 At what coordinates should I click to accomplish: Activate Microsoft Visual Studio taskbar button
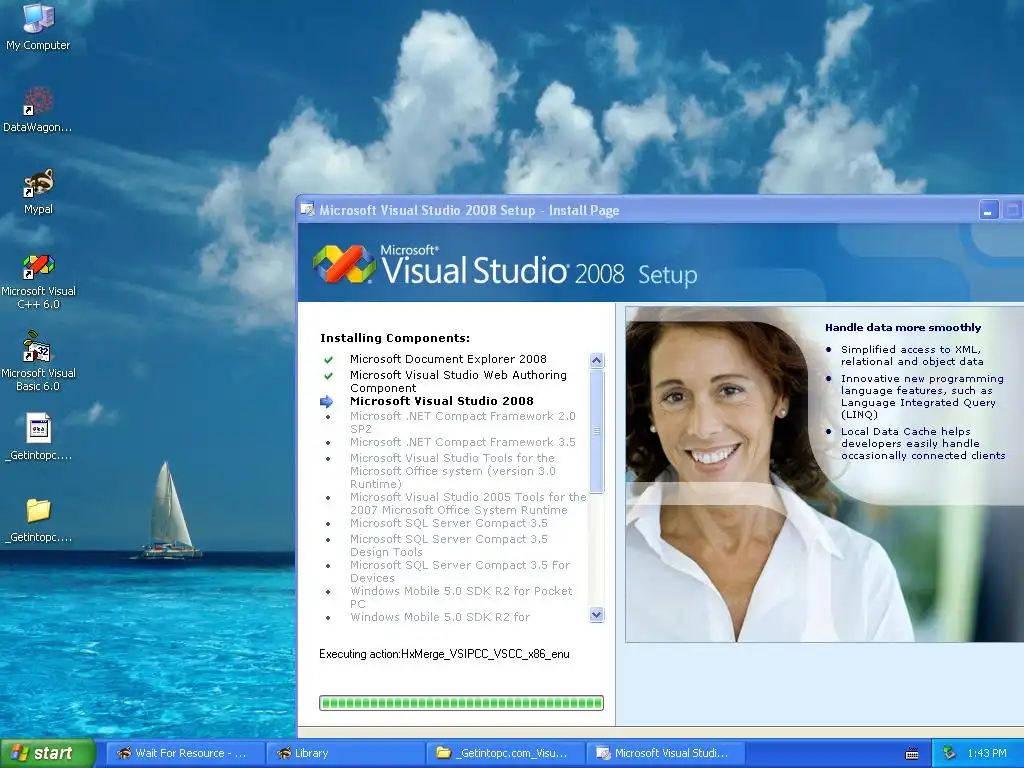pos(665,753)
